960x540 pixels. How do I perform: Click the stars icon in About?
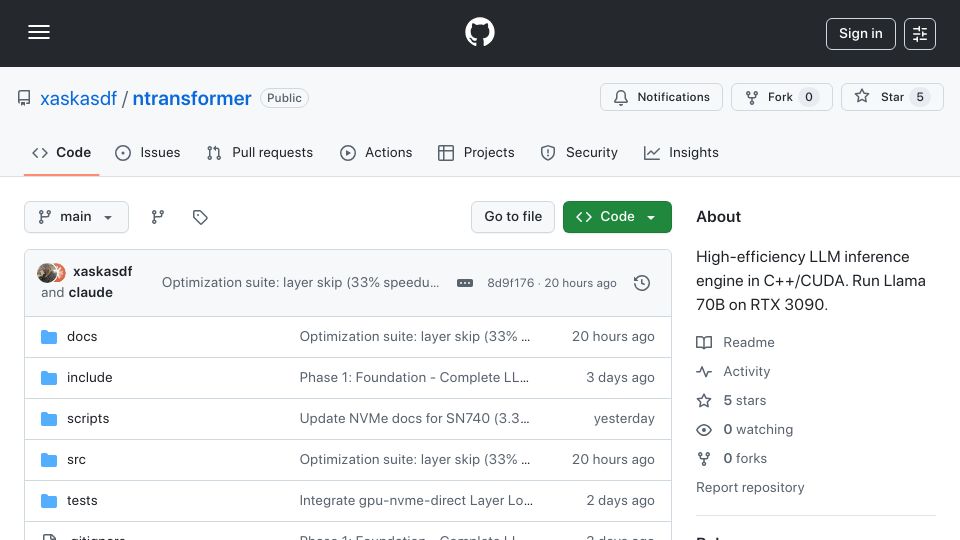click(x=704, y=400)
